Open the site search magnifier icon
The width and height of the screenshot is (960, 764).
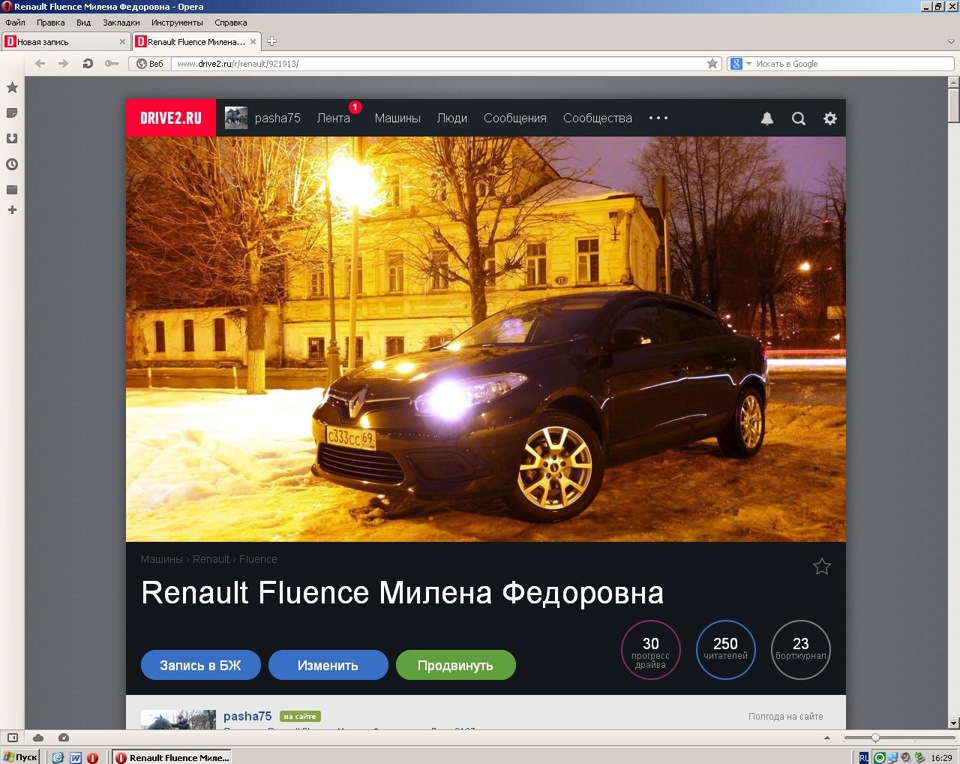[x=798, y=118]
